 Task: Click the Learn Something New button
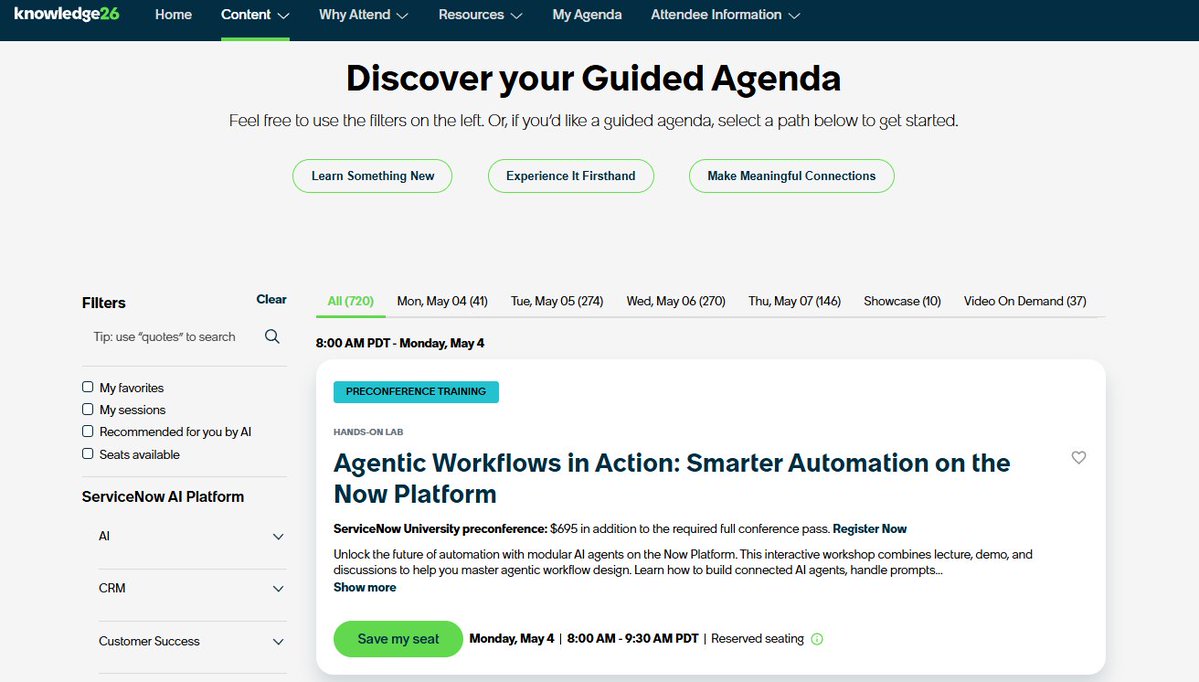[x=372, y=176]
